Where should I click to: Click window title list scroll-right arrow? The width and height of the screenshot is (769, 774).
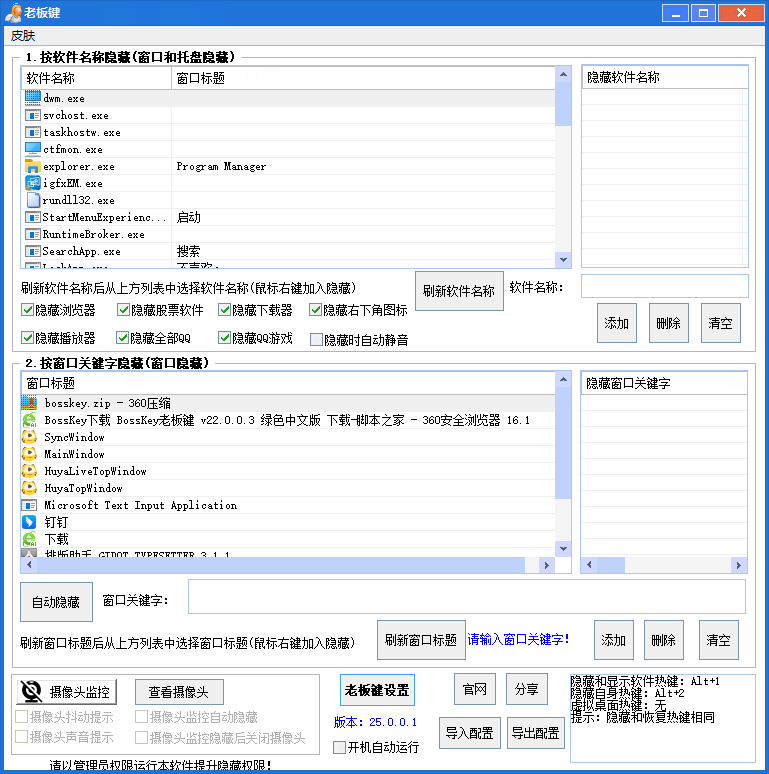(546, 565)
